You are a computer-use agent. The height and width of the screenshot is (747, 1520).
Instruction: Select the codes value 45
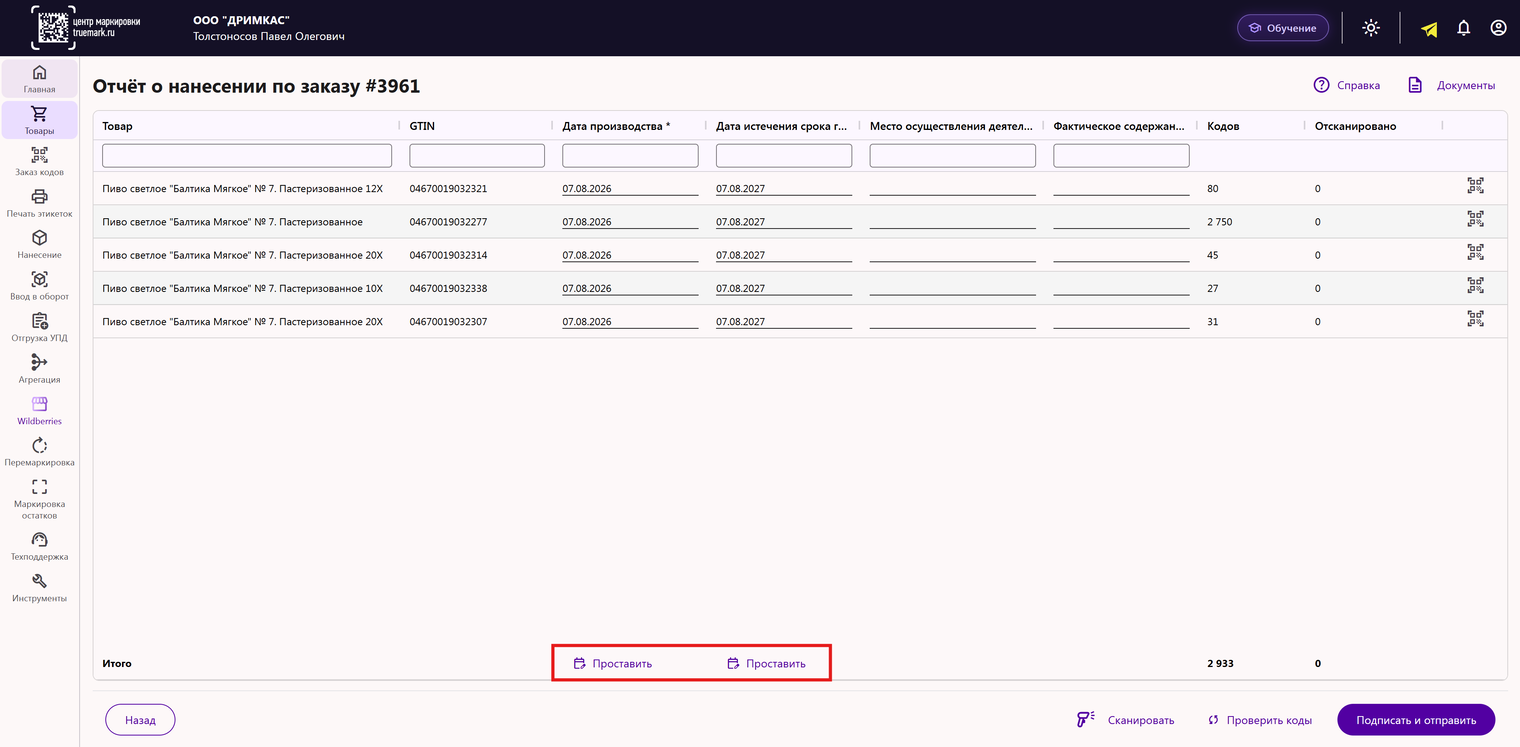pos(1213,255)
